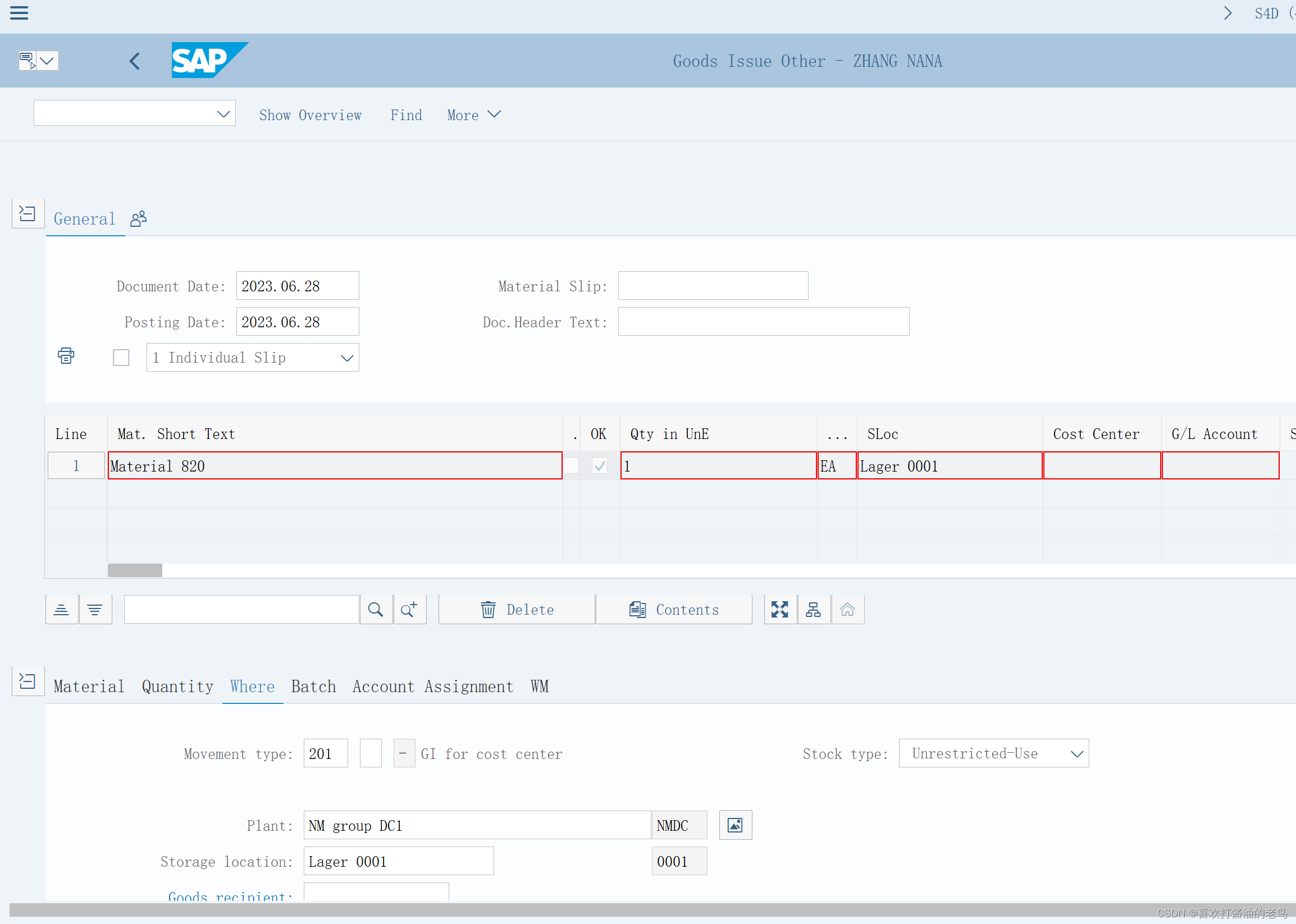The height and width of the screenshot is (924, 1296).
Task: Open the hierarchy view icon below the table
Action: (813, 609)
